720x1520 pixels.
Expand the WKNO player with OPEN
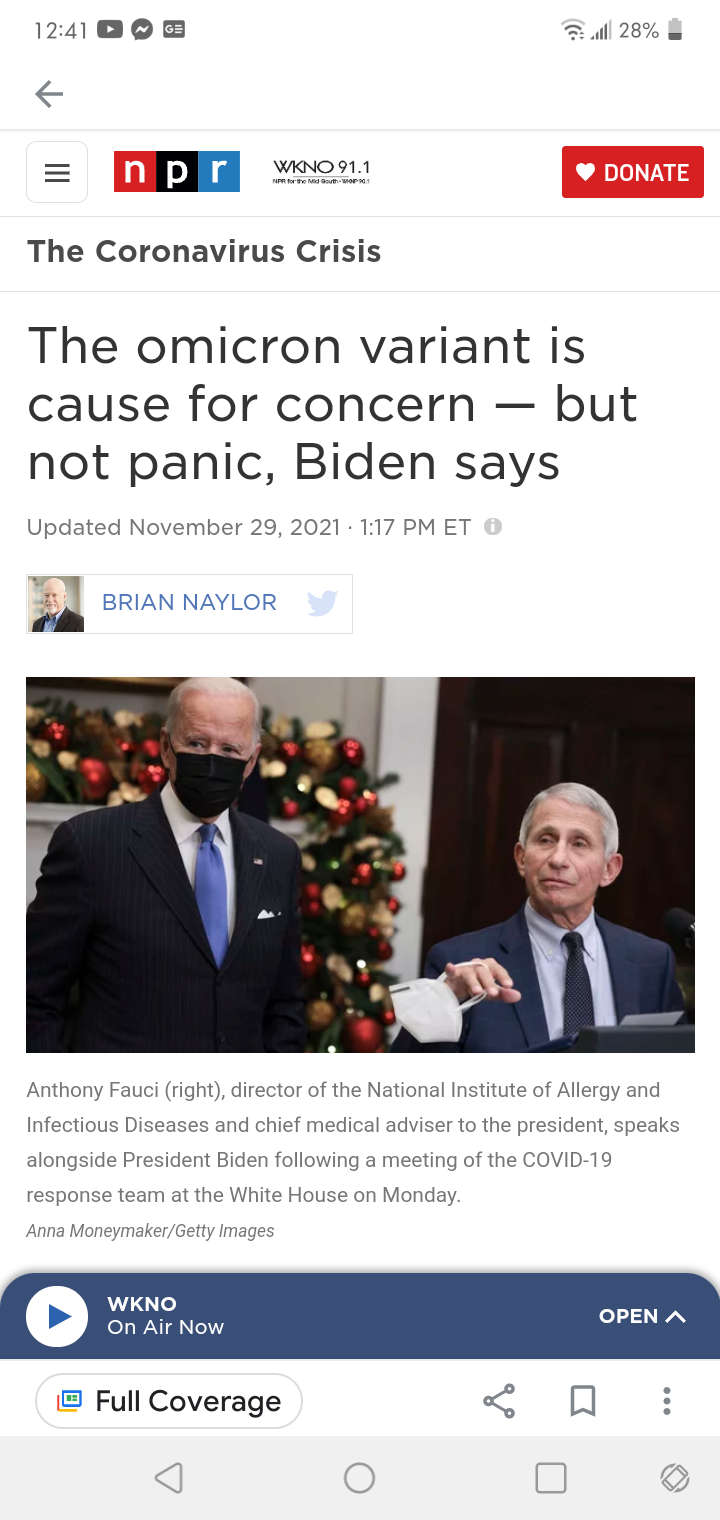tap(642, 1316)
